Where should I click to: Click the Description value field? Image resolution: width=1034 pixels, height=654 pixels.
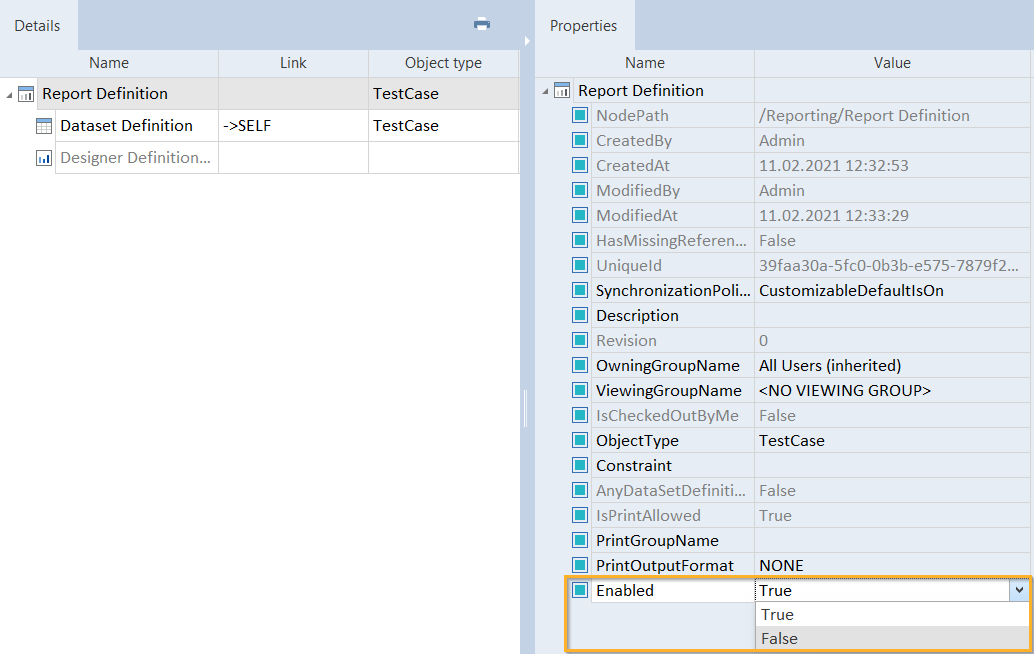(x=890, y=316)
